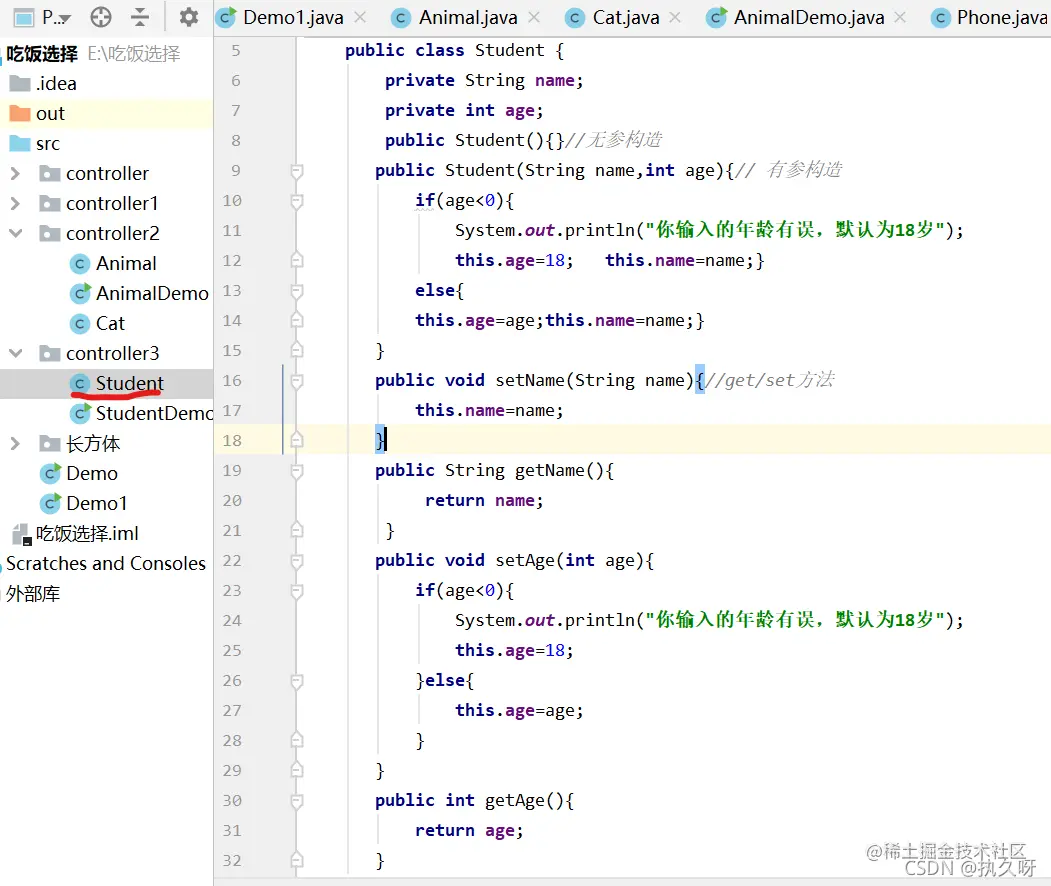The image size is (1051, 886).
Task: Place cursor on 'return name;' text
Action: pos(484,501)
